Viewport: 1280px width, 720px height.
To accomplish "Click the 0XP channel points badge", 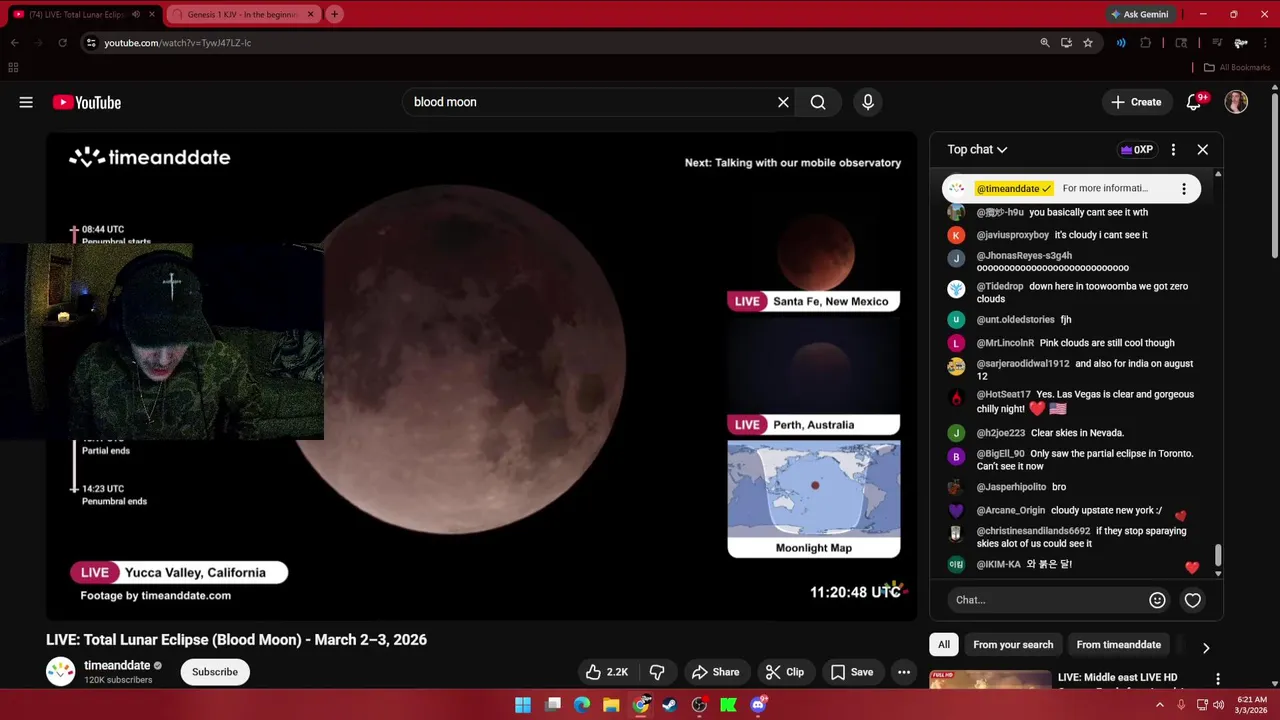I will 1137,149.
